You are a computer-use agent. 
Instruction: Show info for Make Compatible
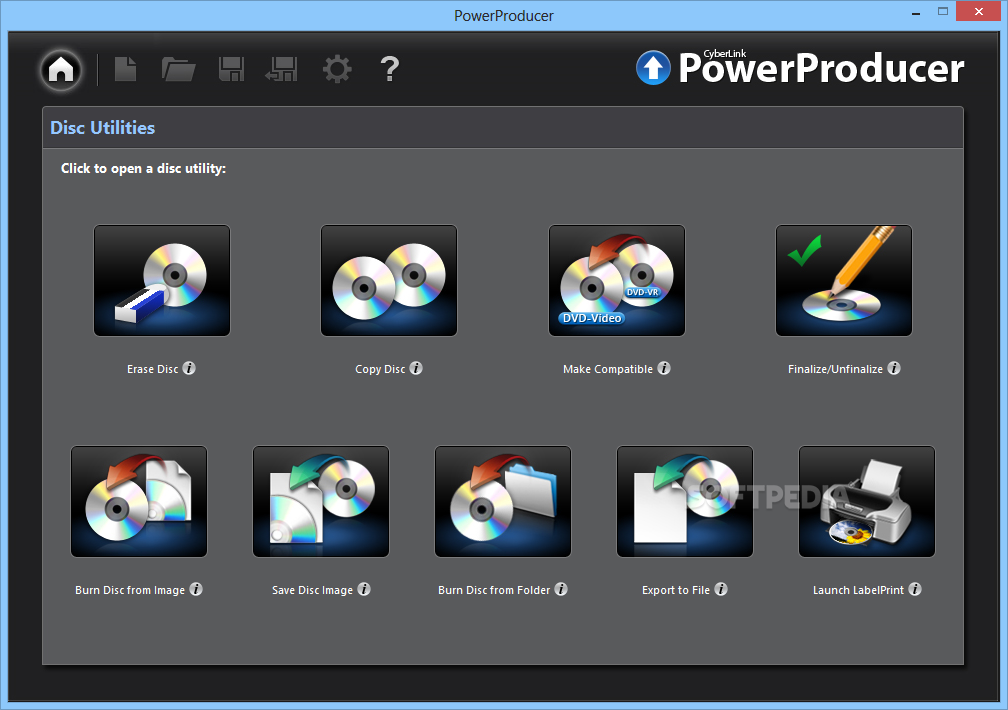(663, 368)
